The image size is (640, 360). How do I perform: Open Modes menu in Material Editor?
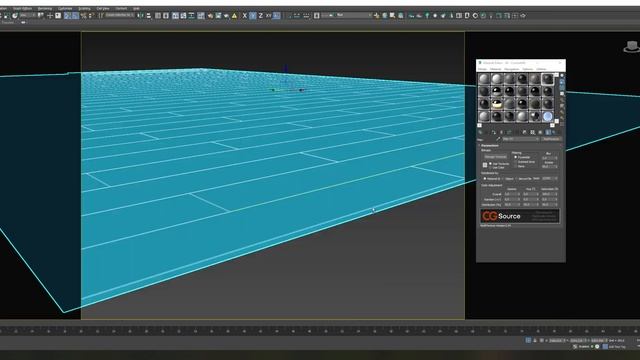(482, 69)
